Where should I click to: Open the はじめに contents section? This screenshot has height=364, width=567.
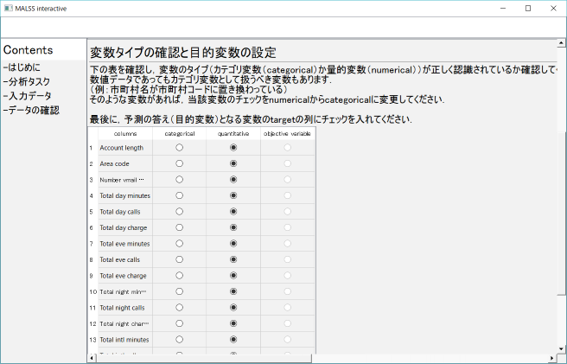click(22, 67)
